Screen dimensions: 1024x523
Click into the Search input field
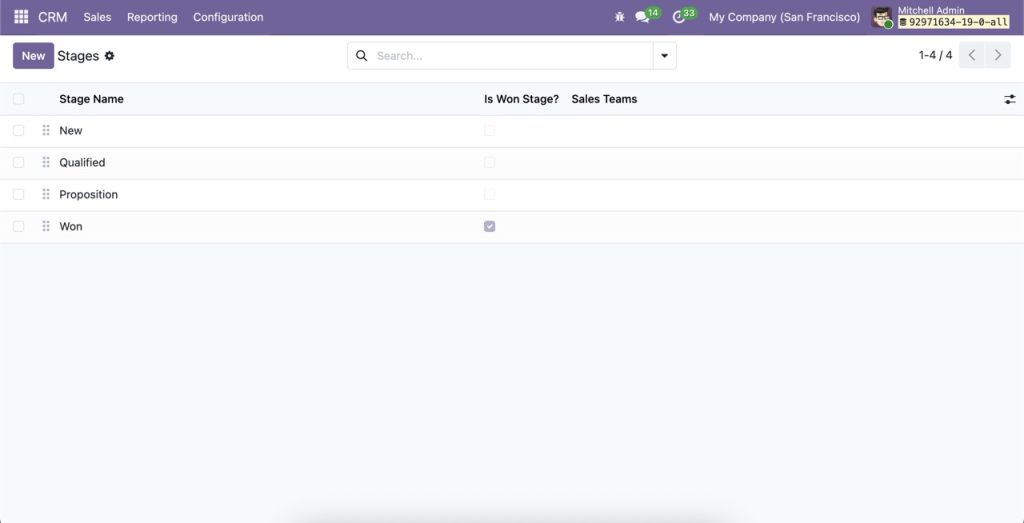[x=510, y=56]
